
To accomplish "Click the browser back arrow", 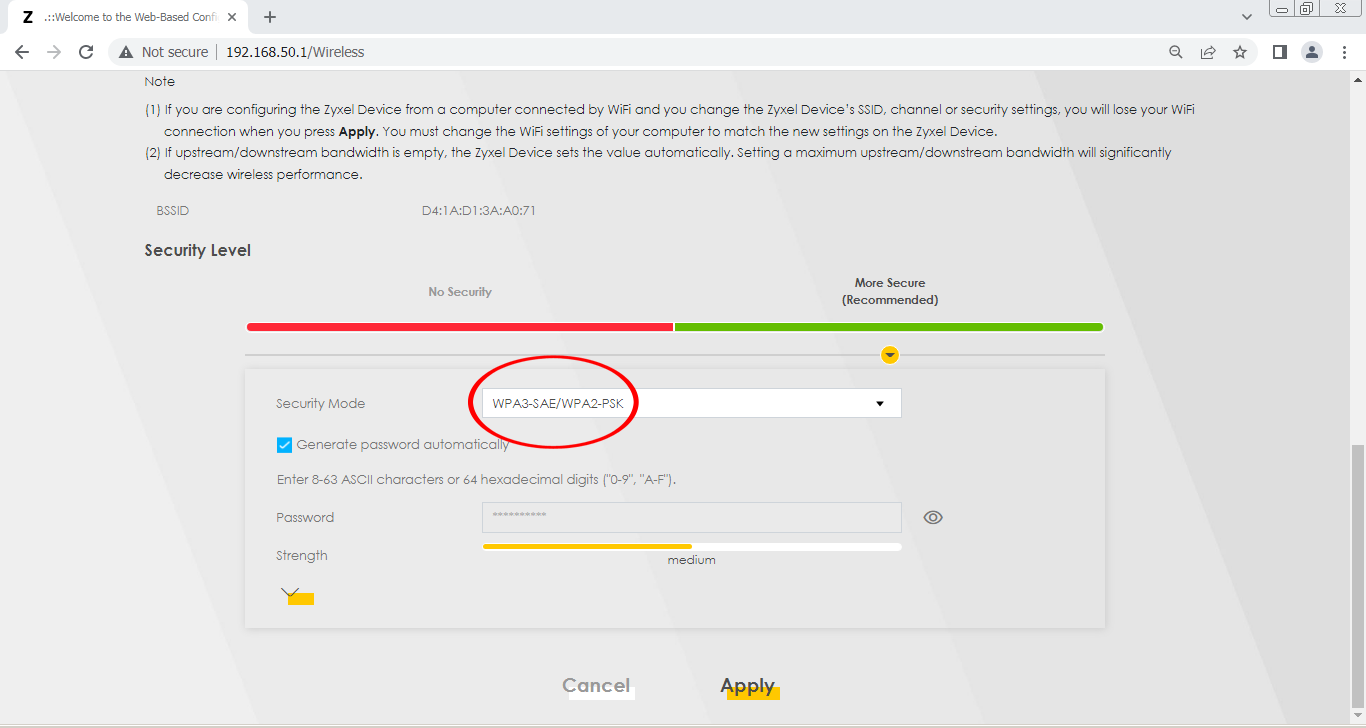I will (22, 52).
